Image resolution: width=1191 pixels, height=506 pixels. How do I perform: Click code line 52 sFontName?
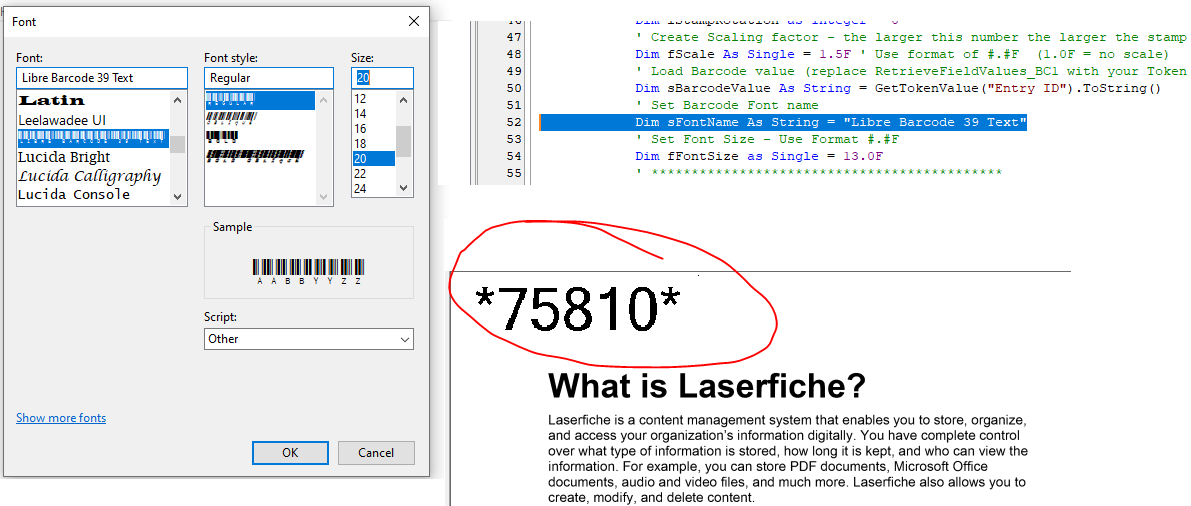pyautogui.click(x=831, y=122)
